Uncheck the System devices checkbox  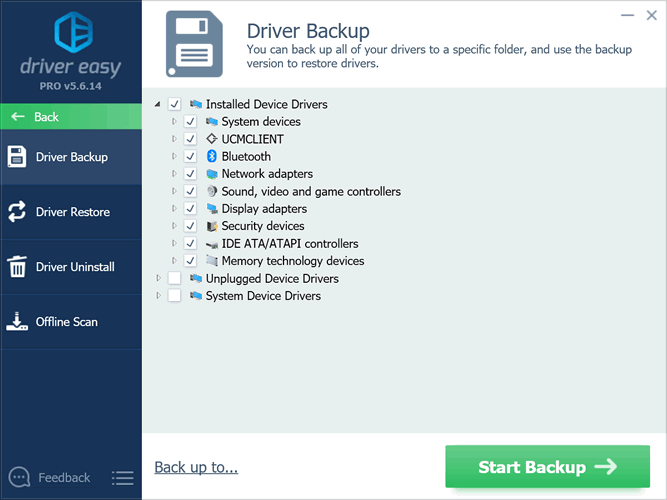190,122
